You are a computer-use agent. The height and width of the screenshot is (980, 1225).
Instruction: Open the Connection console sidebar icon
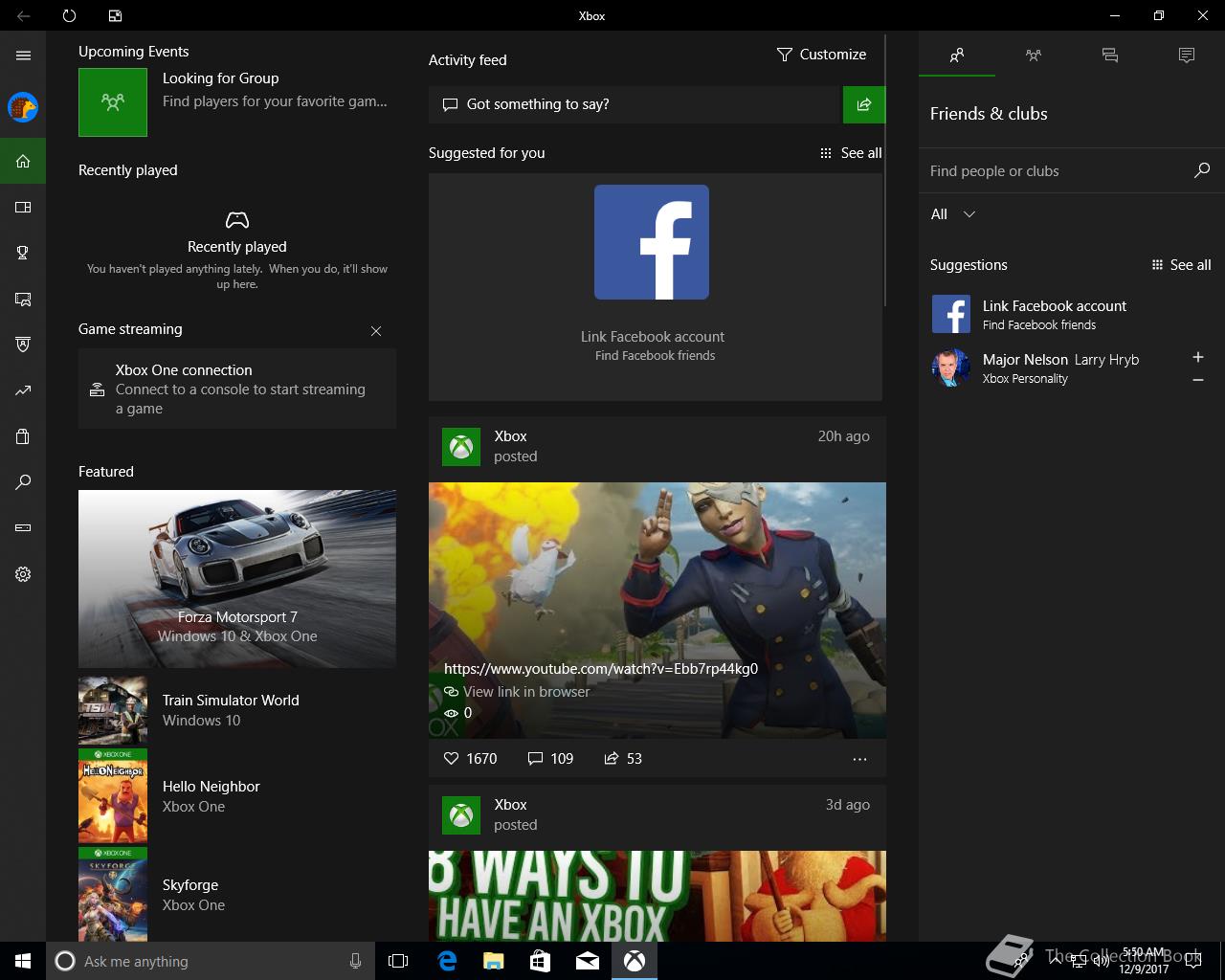[x=23, y=527]
